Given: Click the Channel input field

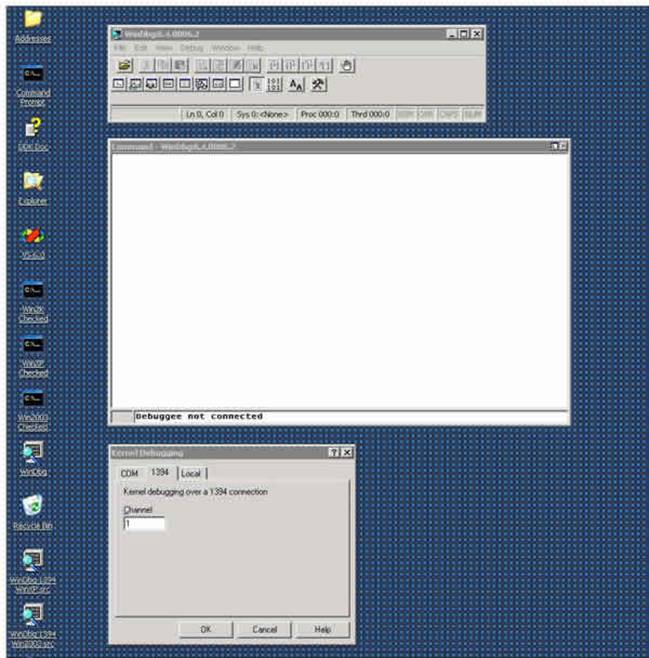Looking at the screenshot, I should point(145,523).
